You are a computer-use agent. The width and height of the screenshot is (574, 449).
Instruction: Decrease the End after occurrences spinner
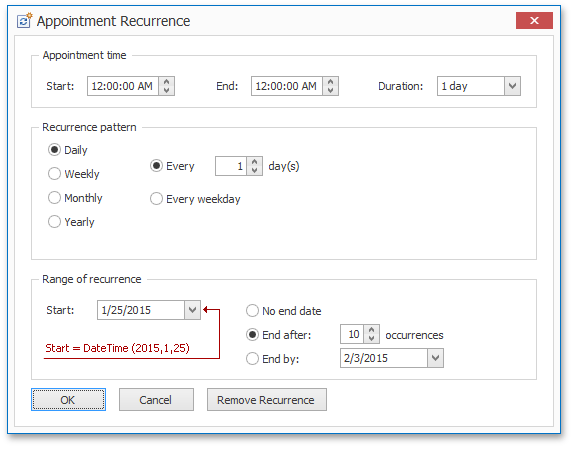click(x=372, y=338)
